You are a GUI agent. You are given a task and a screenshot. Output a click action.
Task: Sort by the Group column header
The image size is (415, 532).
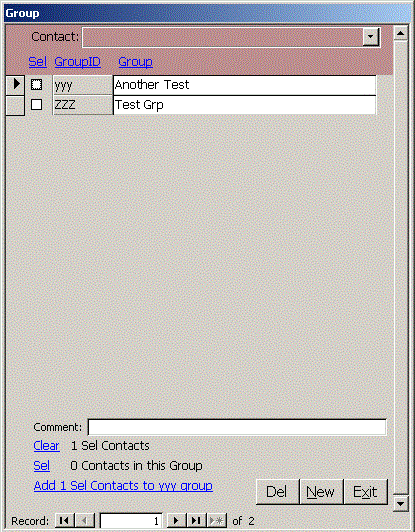tap(135, 62)
